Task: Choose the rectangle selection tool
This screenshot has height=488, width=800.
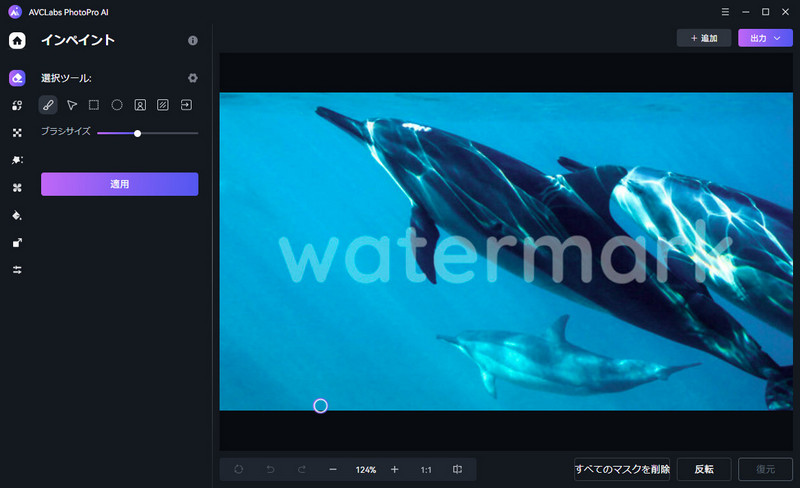Action: tap(94, 105)
